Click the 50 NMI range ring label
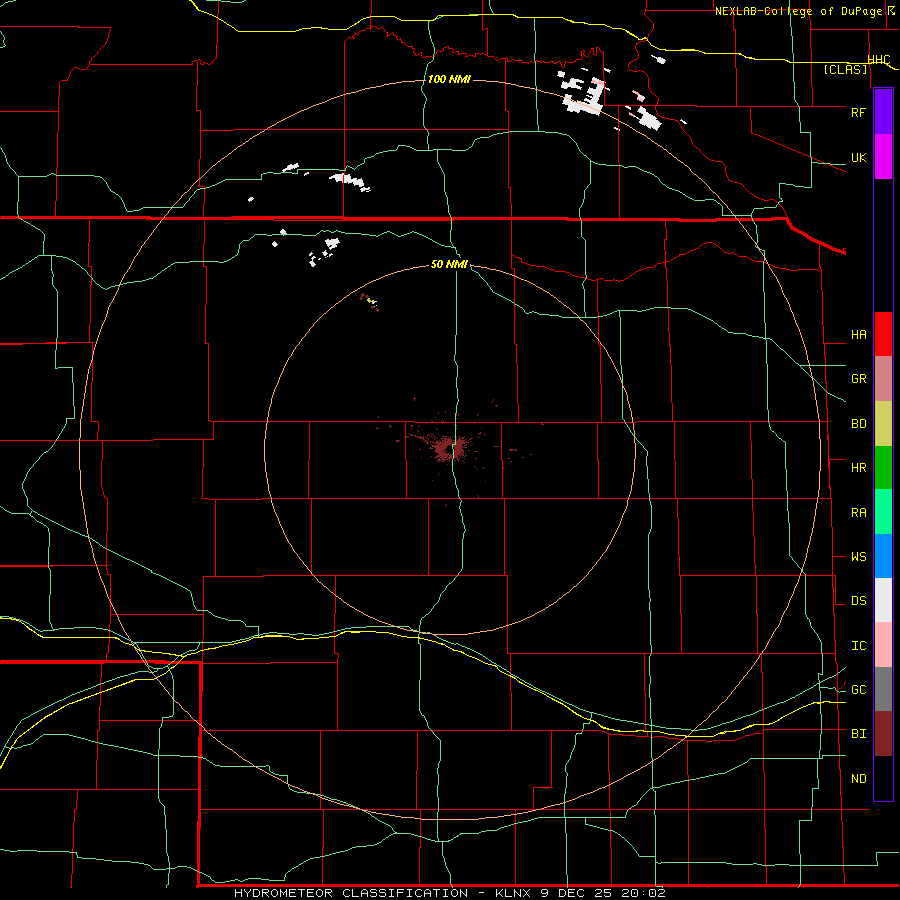Viewport: 900px width, 900px height. 449,264
